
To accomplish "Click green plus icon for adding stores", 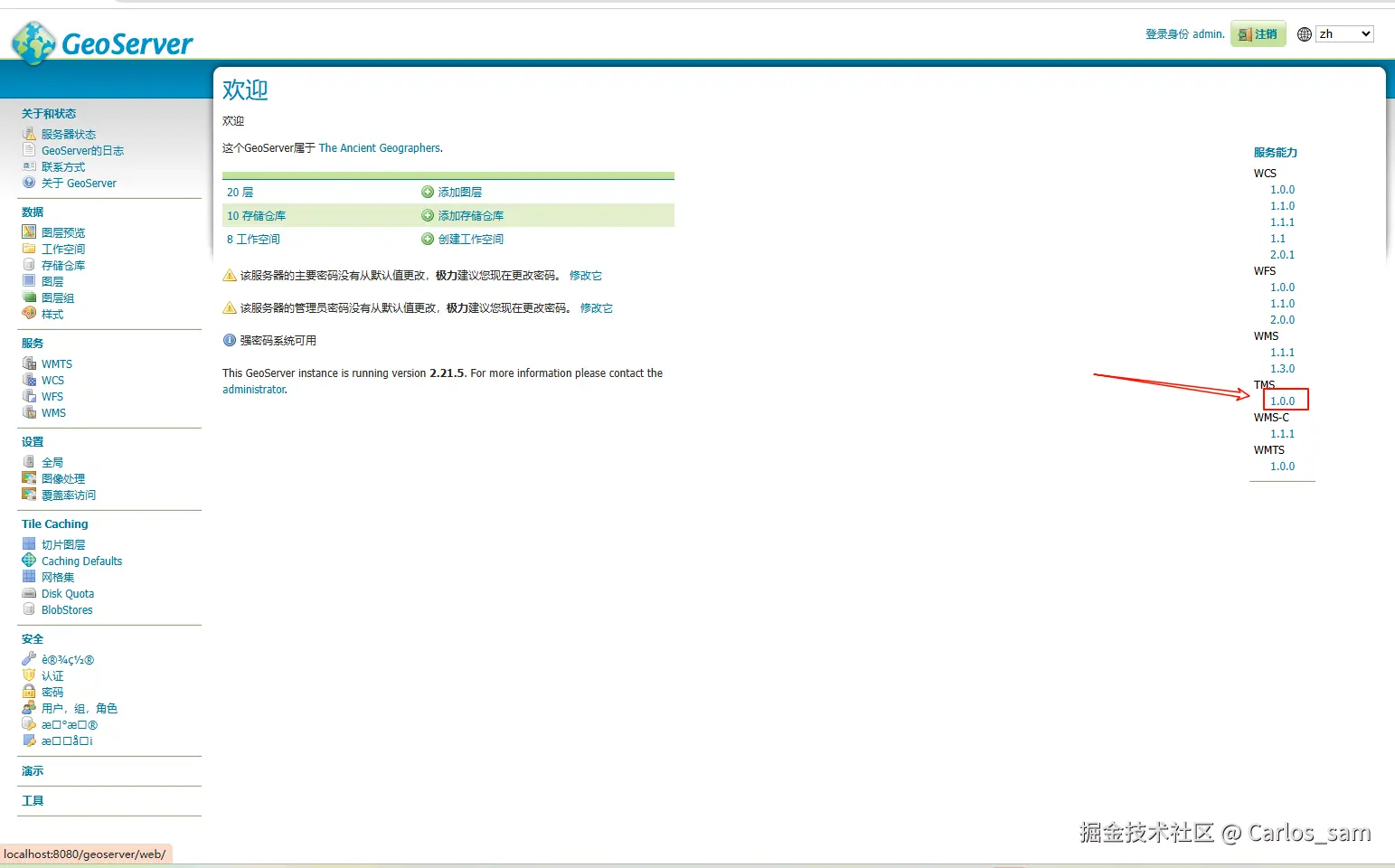I will point(428,215).
